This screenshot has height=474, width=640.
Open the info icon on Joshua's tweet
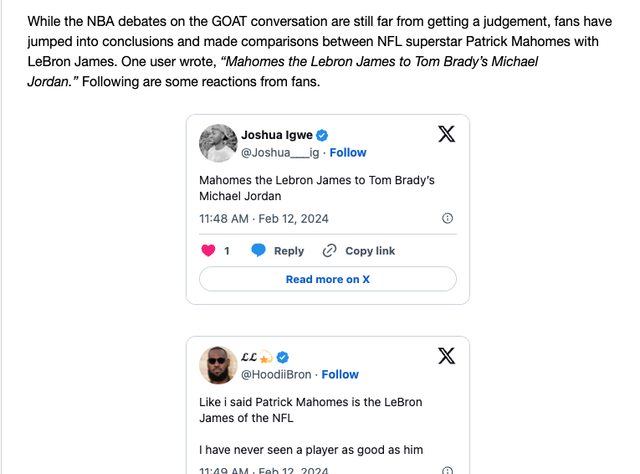(x=447, y=218)
